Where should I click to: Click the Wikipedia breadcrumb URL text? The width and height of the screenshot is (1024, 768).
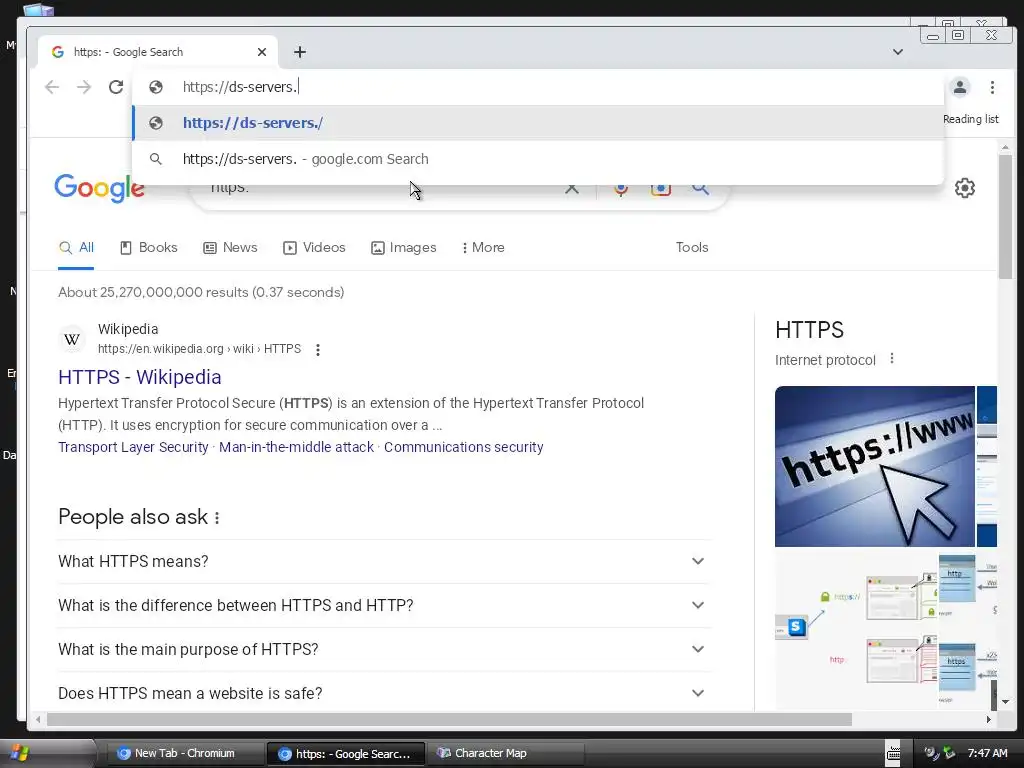199,349
